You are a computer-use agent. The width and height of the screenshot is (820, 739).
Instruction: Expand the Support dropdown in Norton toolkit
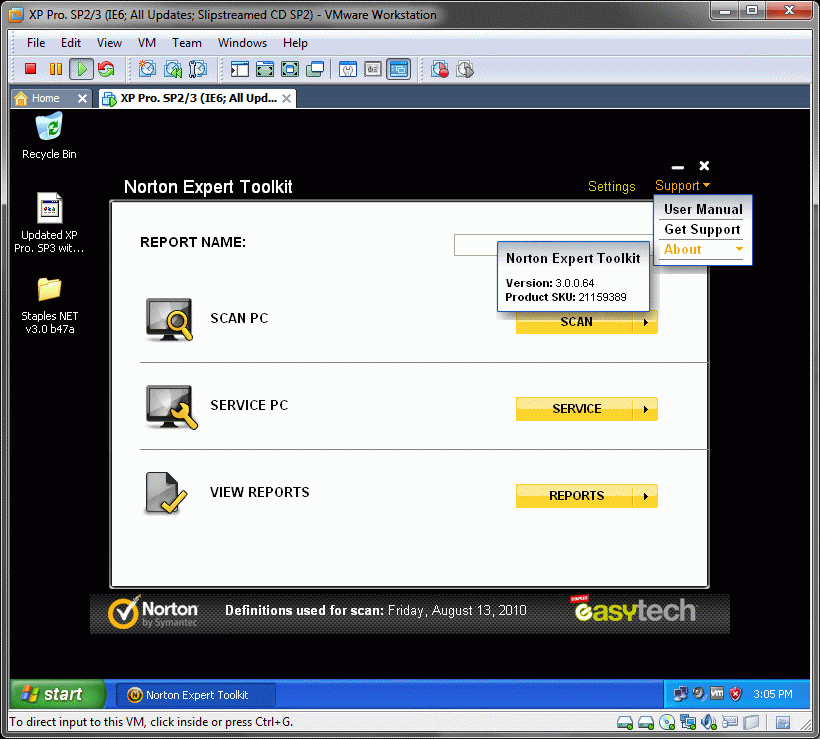coord(683,186)
